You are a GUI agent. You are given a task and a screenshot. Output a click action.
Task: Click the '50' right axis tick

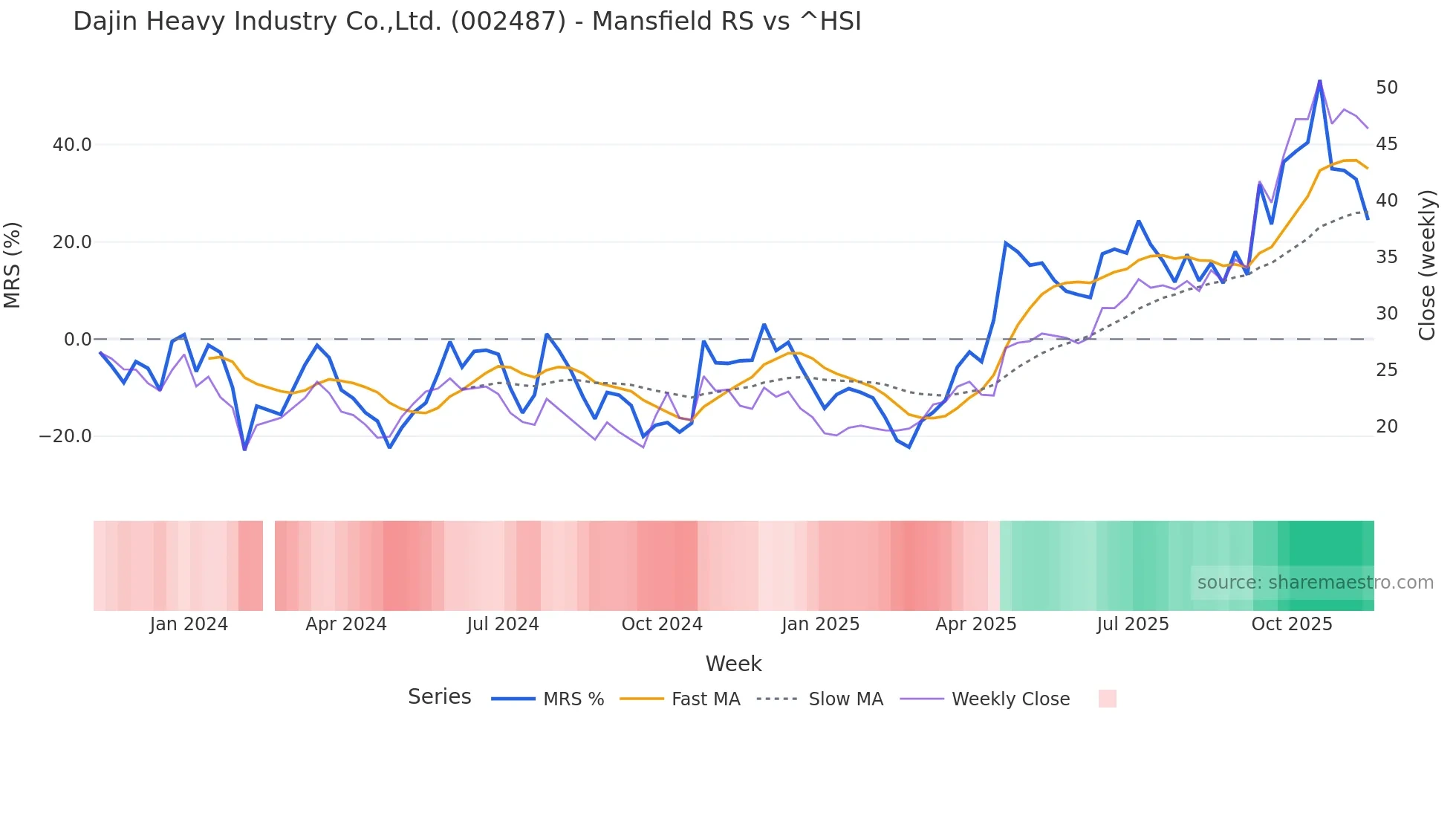[x=1387, y=88]
